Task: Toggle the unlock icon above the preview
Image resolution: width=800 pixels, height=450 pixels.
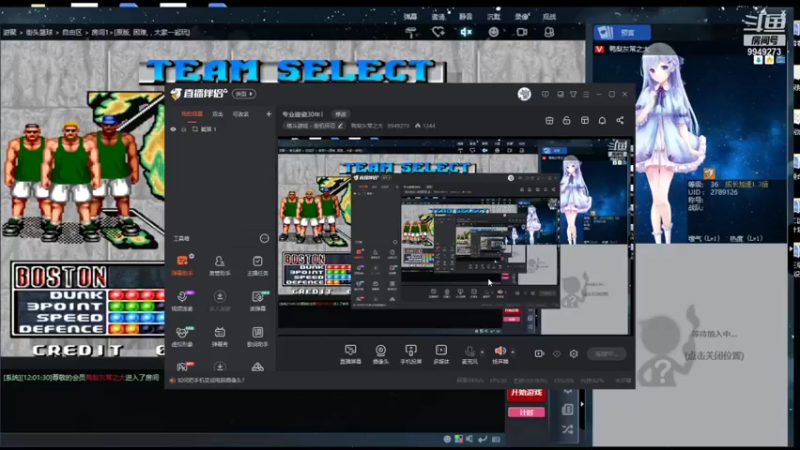Action: [566, 120]
